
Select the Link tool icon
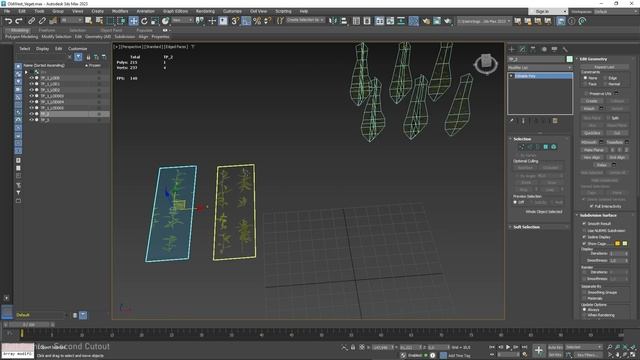pos(31,21)
